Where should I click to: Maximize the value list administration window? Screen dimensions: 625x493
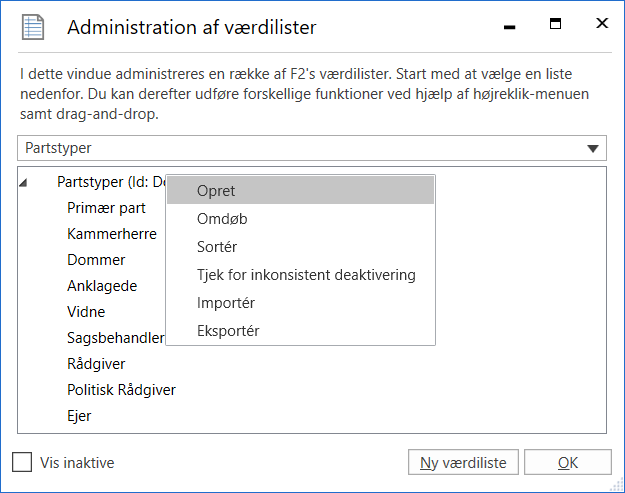click(556, 24)
